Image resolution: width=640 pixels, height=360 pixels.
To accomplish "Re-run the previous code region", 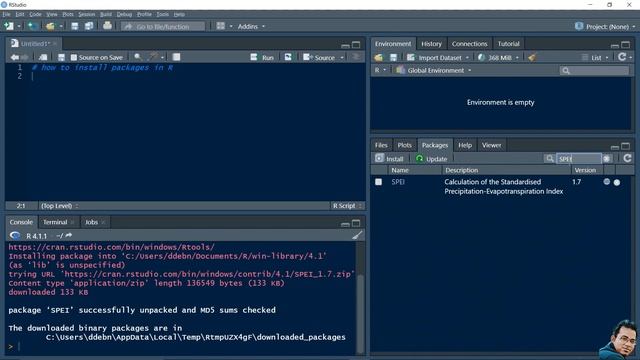I will pyautogui.click(x=288, y=57).
